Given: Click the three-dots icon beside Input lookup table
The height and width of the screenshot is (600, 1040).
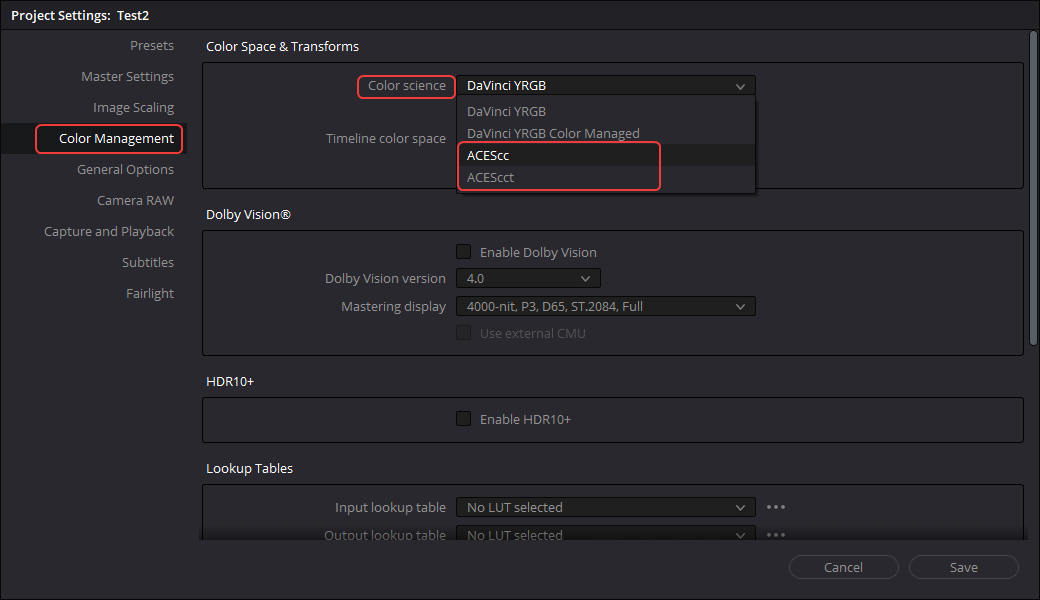Looking at the screenshot, I should click(776, 507).
